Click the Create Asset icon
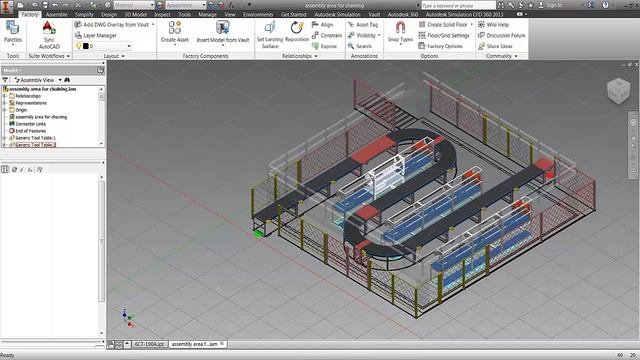Viewport: 640px width, 360px height. 175,27
